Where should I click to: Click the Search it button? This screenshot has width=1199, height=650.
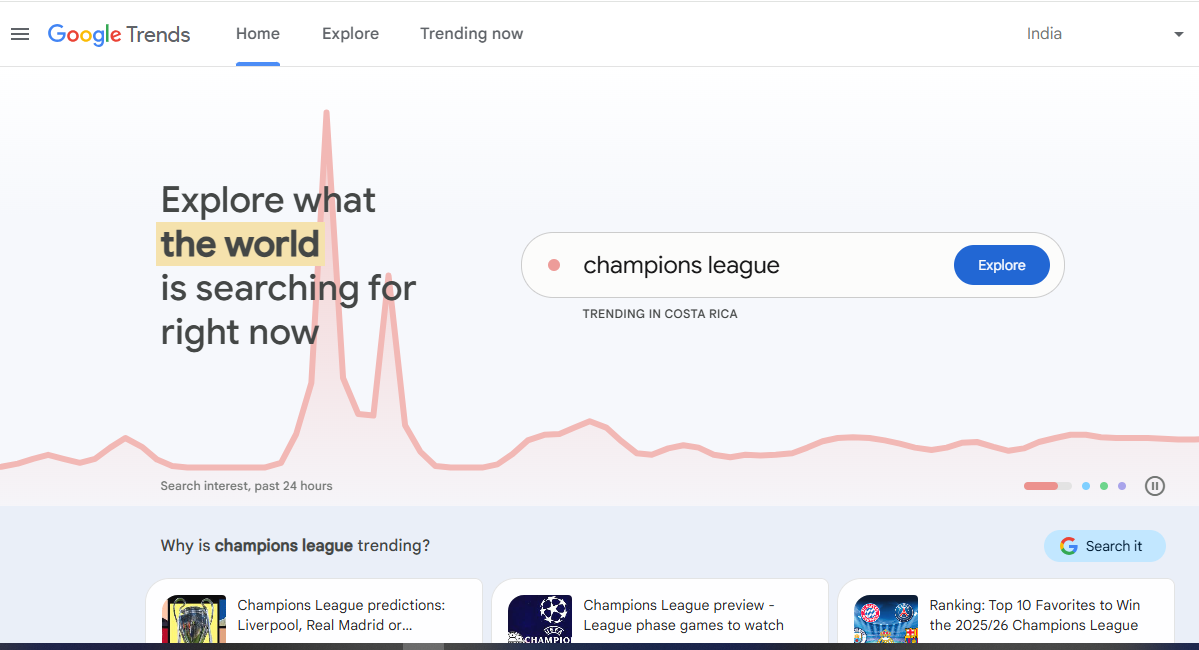pos(1104,545)
